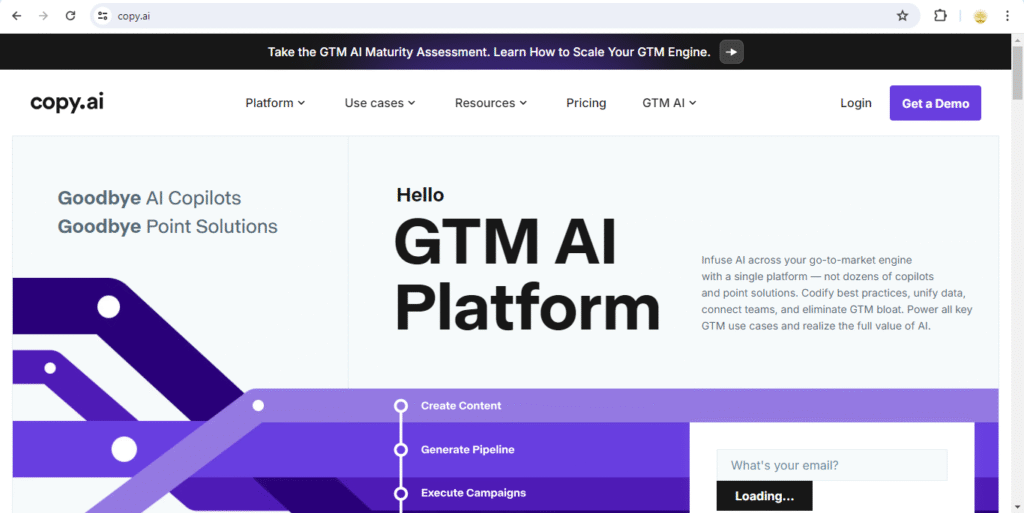Click the Goodbye AI Copilots text

pyautogui.click(x=149, y=198)
